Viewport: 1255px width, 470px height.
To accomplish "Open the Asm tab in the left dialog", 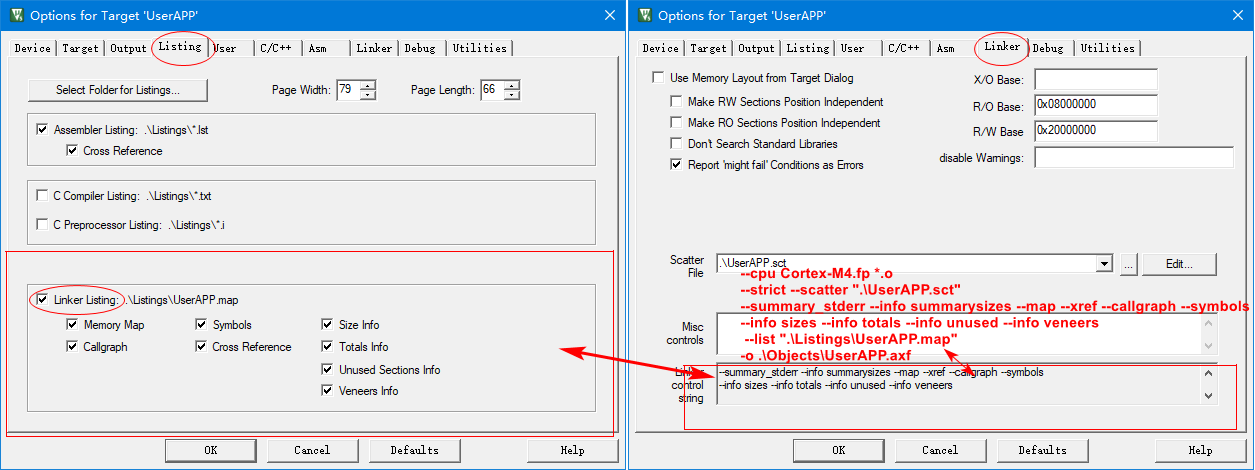I will point(317,48).
